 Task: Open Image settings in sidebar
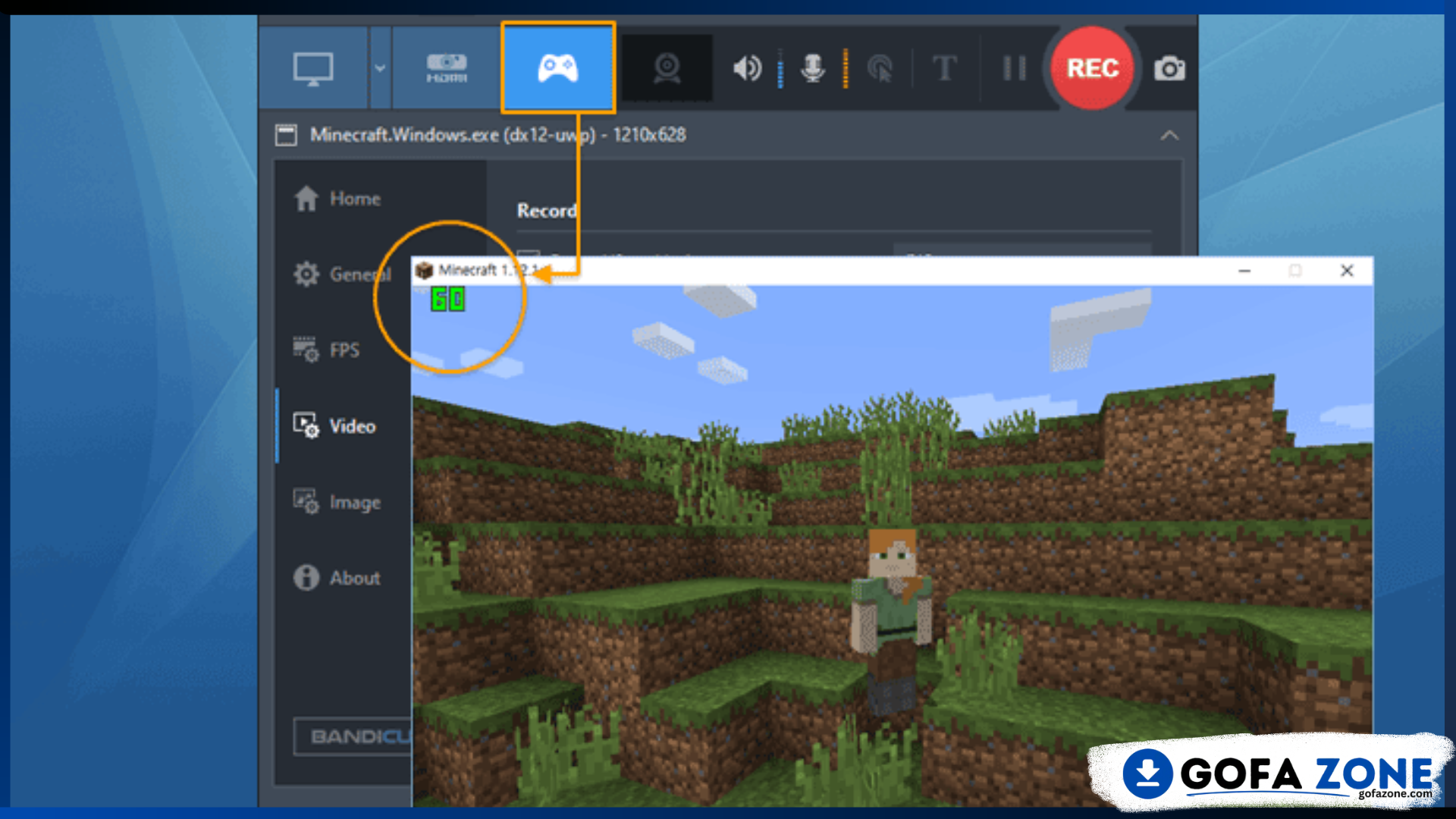pos(337,501)
